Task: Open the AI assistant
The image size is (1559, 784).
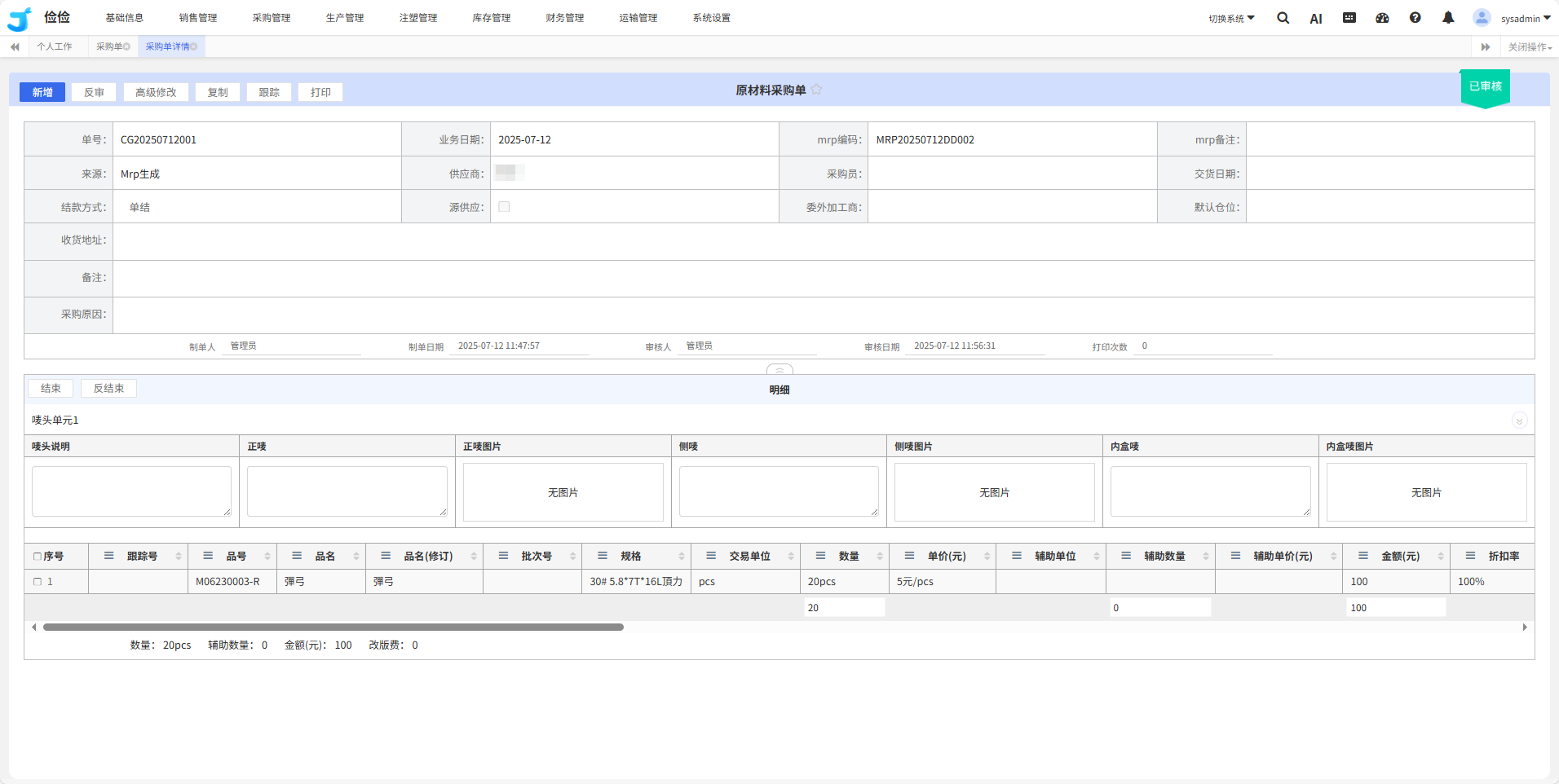Action: [1315, 19]
